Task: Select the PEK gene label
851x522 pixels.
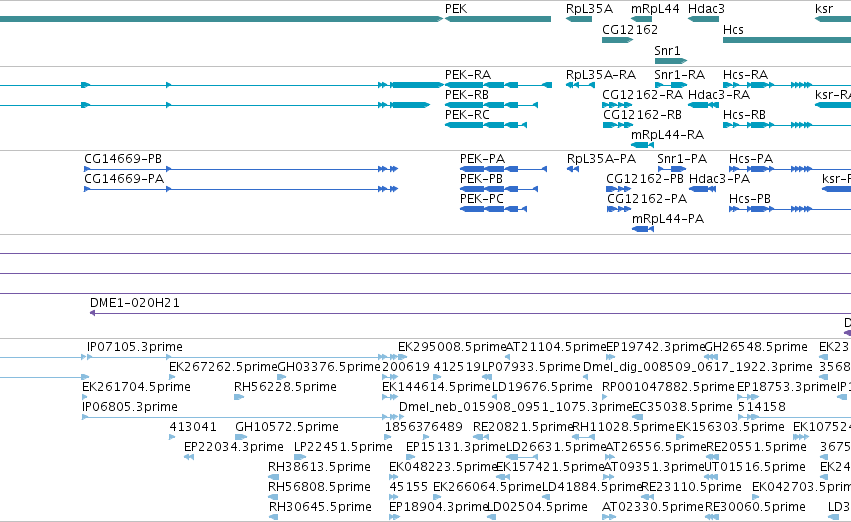Action: [456, 9]
